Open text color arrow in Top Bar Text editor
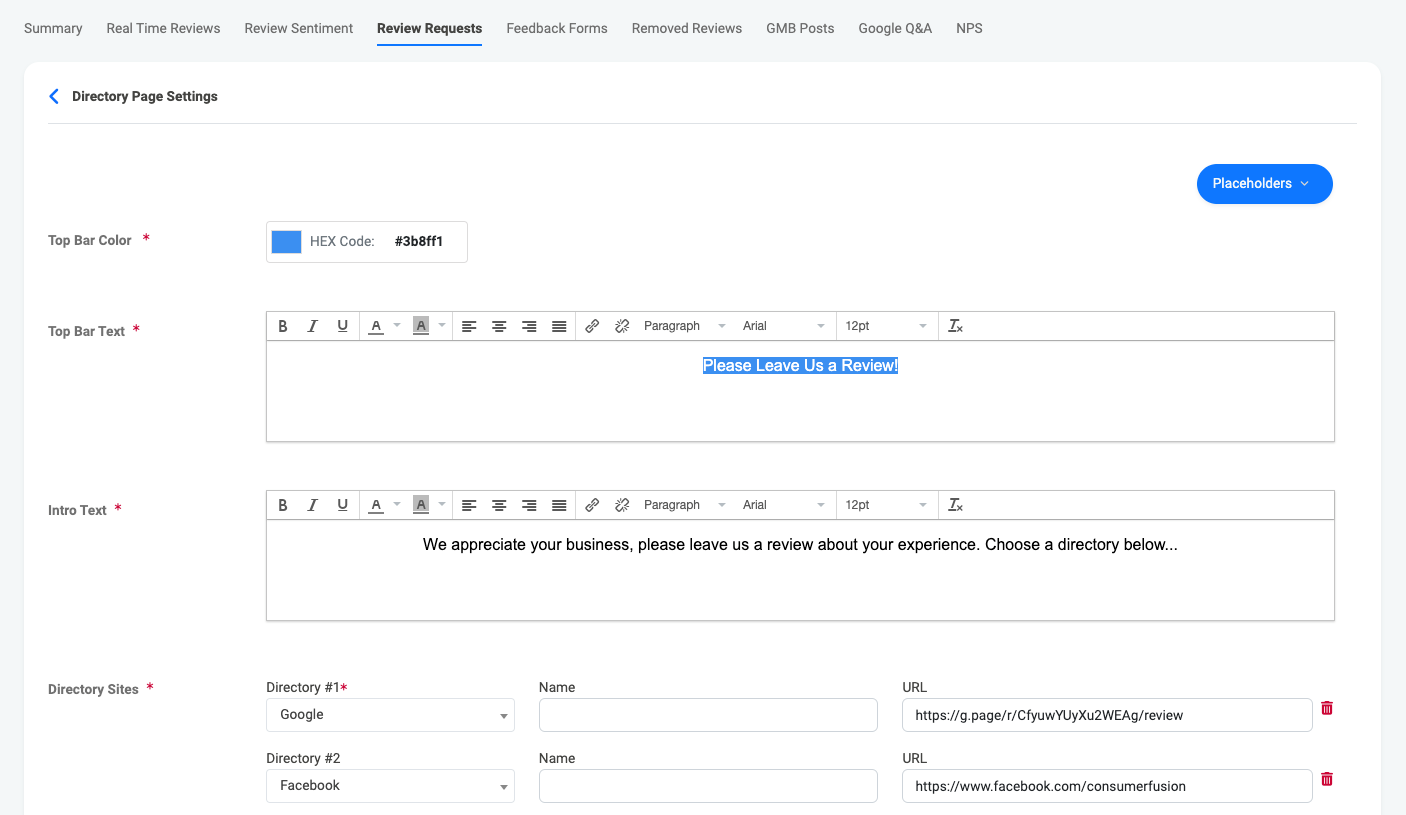The image size is (1406, 815). (396, 326)
